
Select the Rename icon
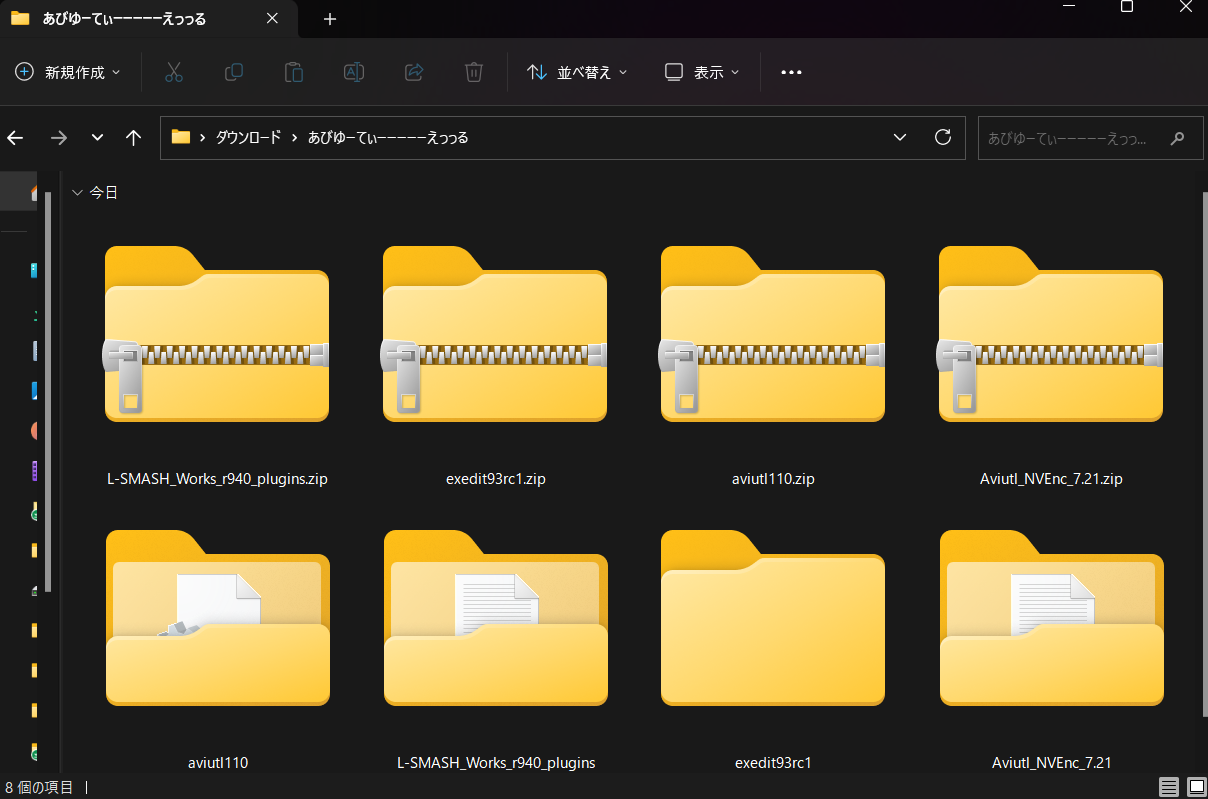[353, 71]
